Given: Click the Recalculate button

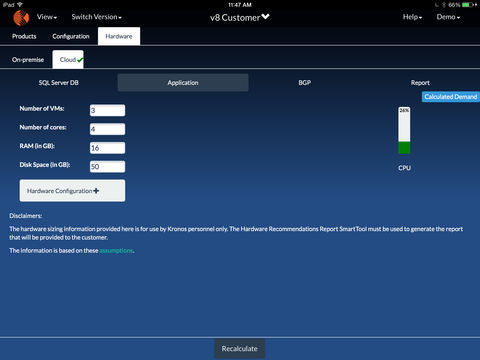Looking at the screenshot, I should 240,349.
